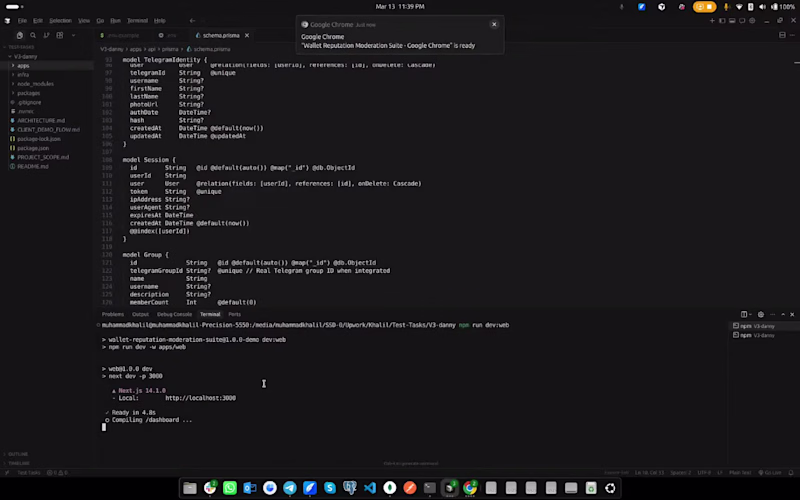The image size is (800, 500).
Task: Toggle the primary sidebar layout icon
Action: 722,21
